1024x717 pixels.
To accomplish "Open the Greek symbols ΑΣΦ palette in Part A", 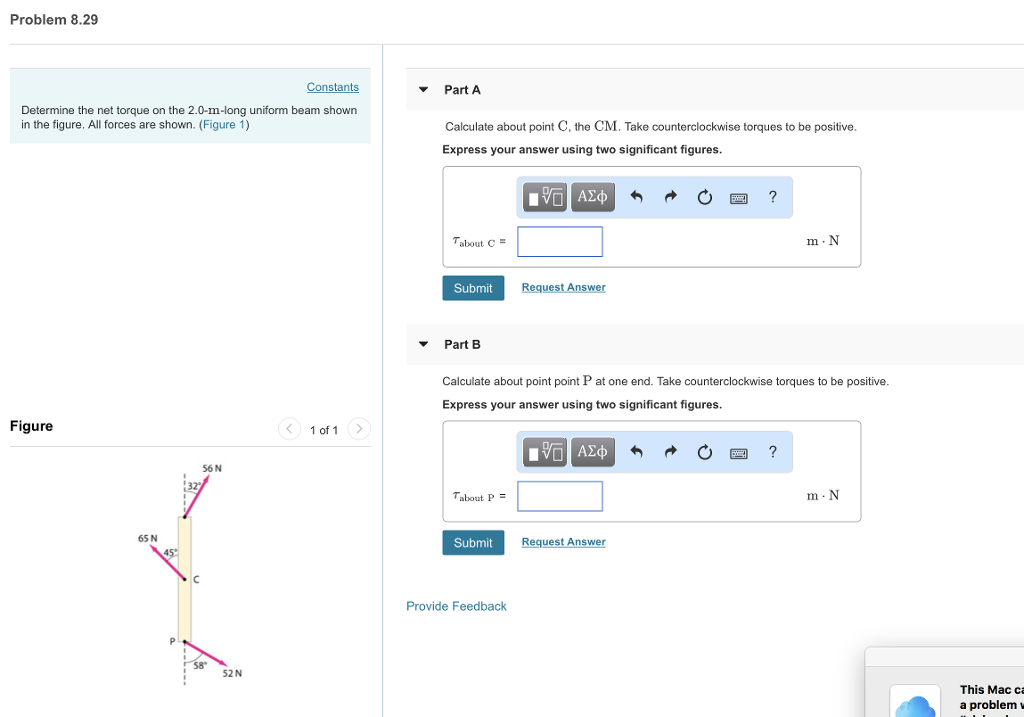I will click(x=592, y=197).
